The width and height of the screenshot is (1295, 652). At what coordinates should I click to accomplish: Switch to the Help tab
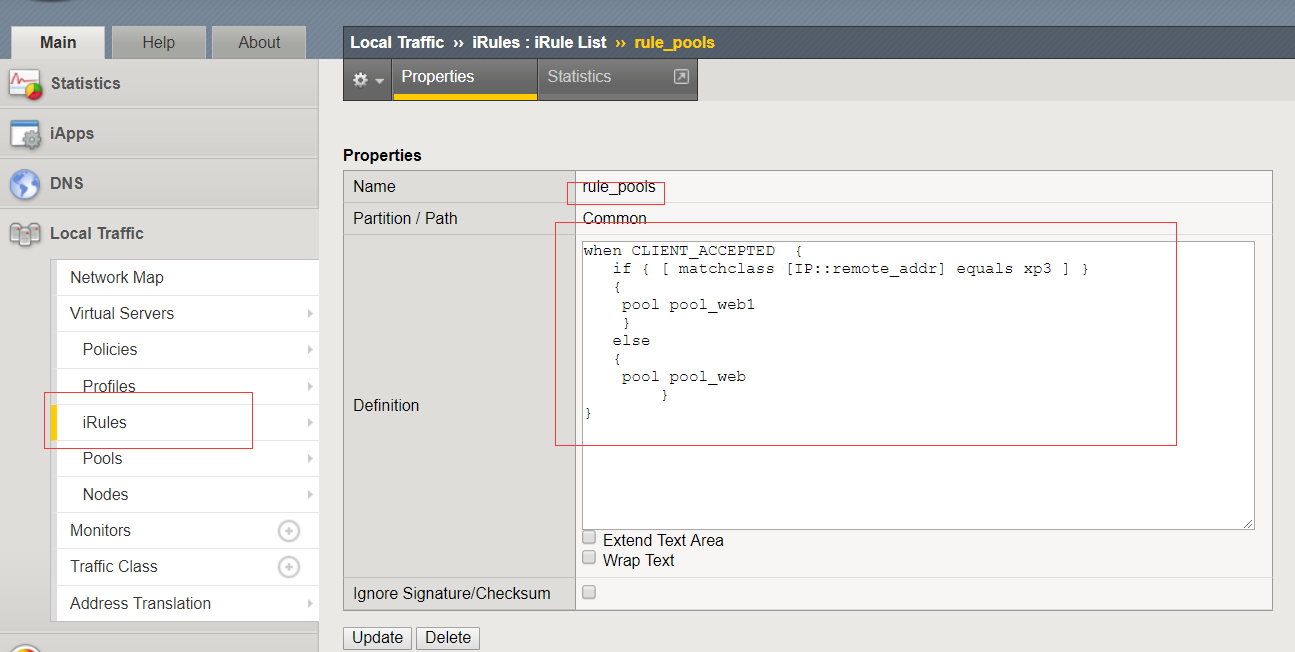tap(158, 42)
